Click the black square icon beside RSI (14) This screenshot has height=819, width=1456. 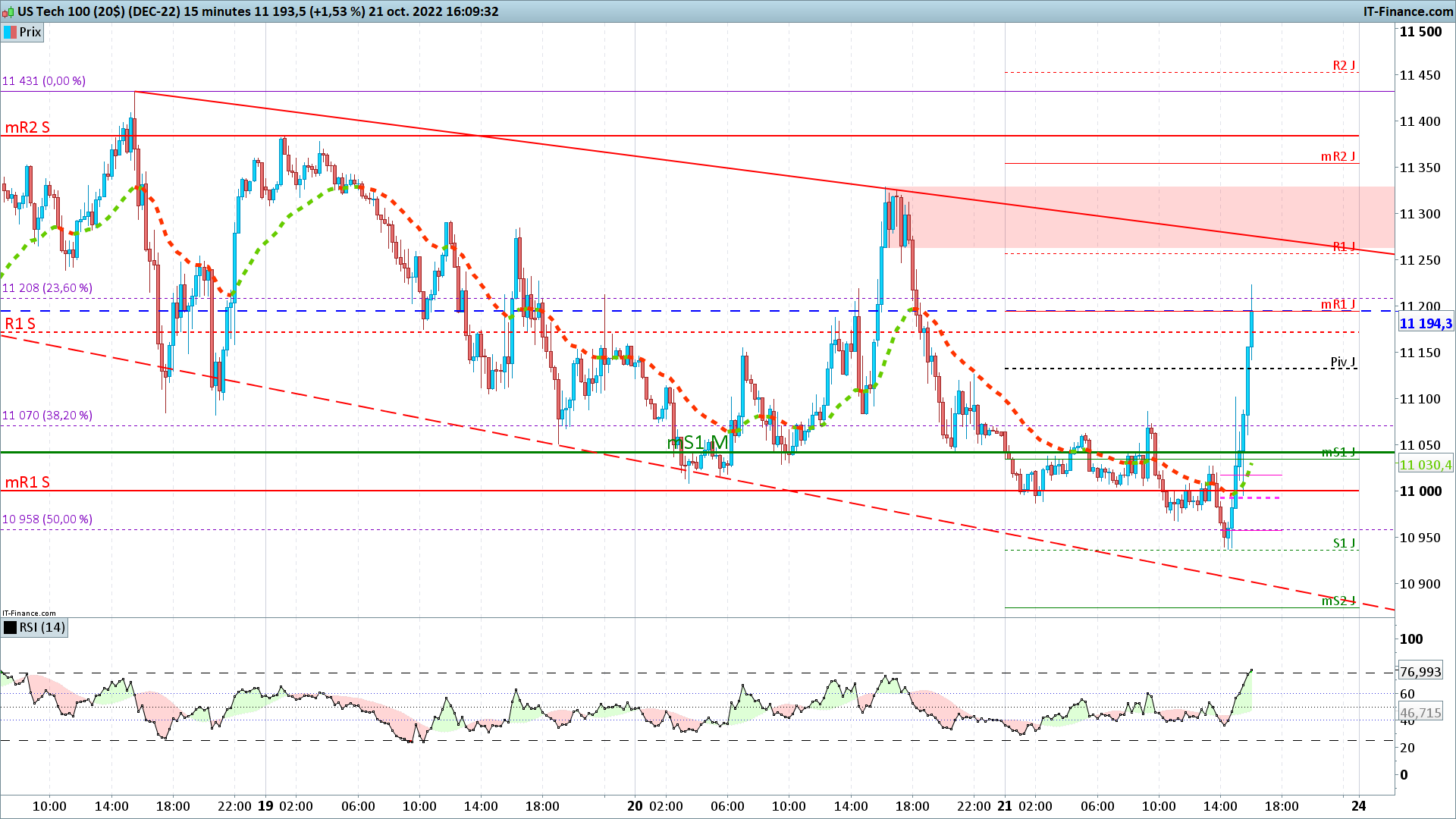pos(10,627)
